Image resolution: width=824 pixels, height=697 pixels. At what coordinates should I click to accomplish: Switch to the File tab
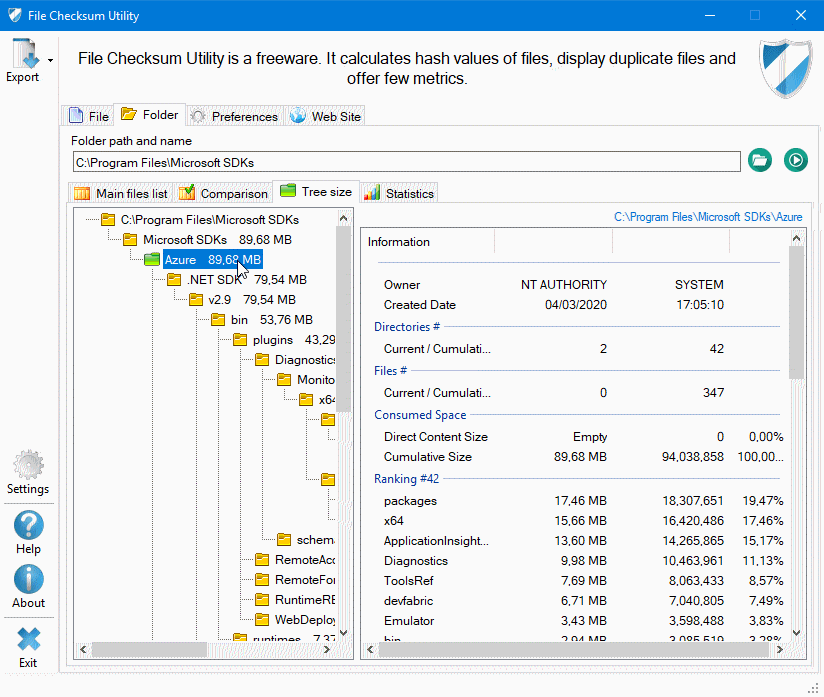click(x=88, y=116)
